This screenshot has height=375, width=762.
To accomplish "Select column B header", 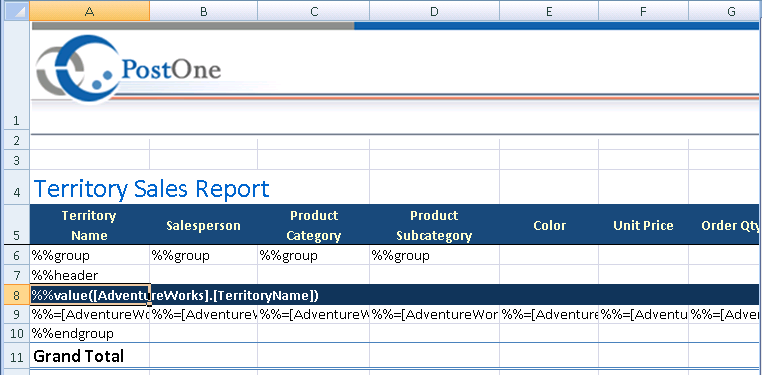I will click(204, 12).
